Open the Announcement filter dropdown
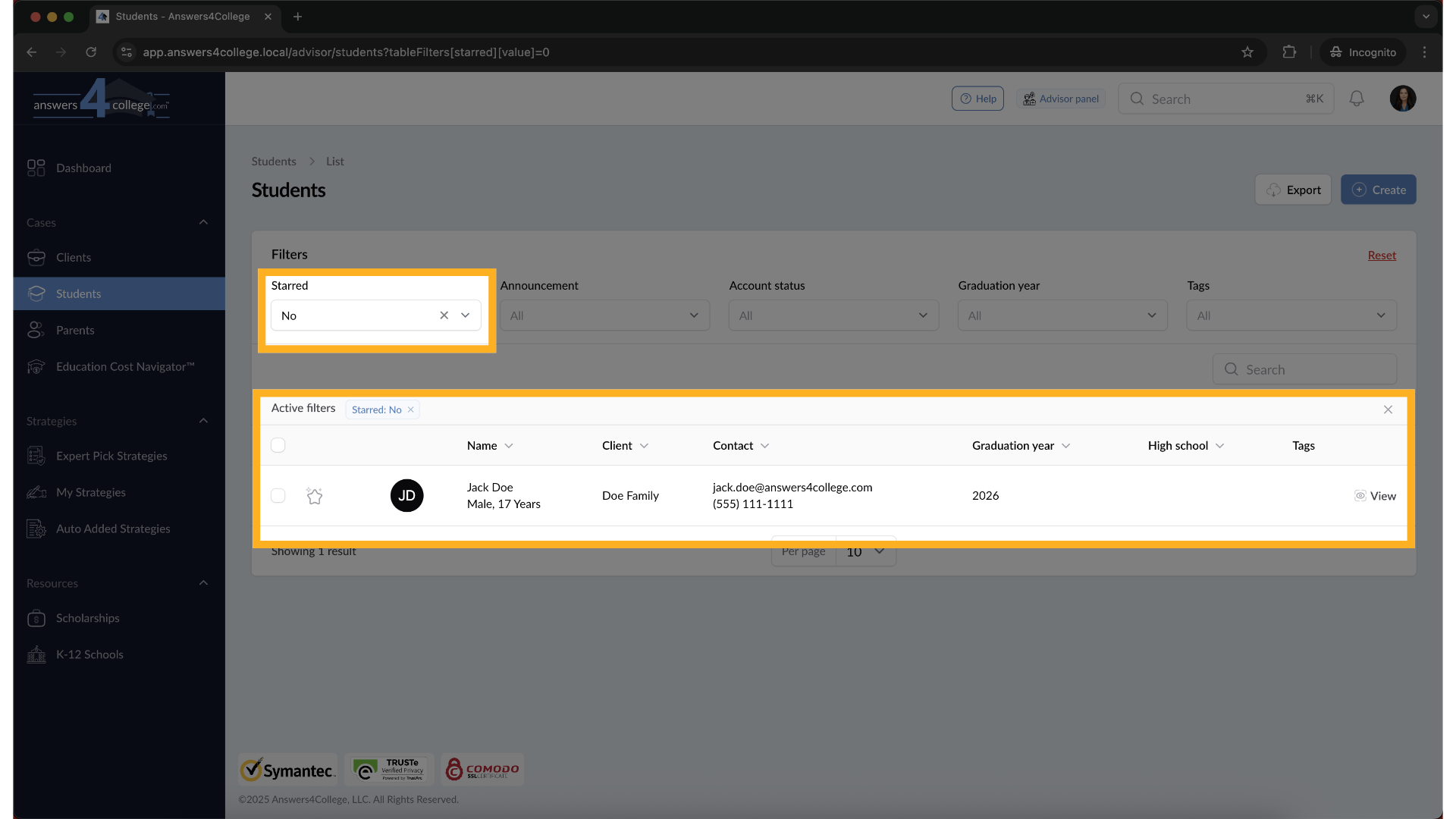 604,315
